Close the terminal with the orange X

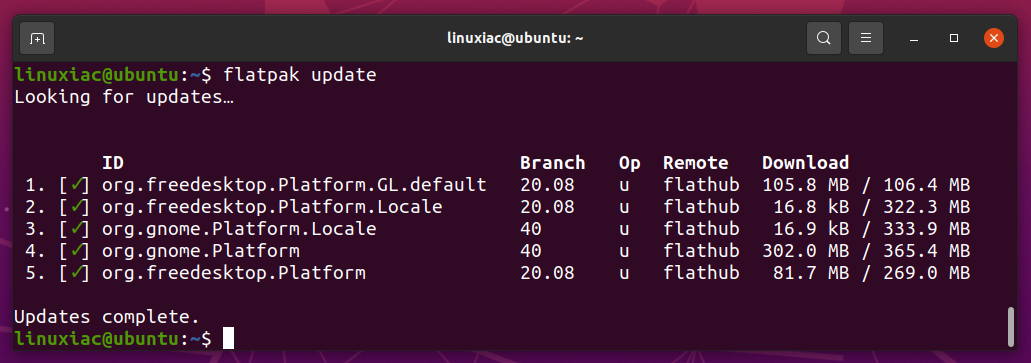coord(994,38)
